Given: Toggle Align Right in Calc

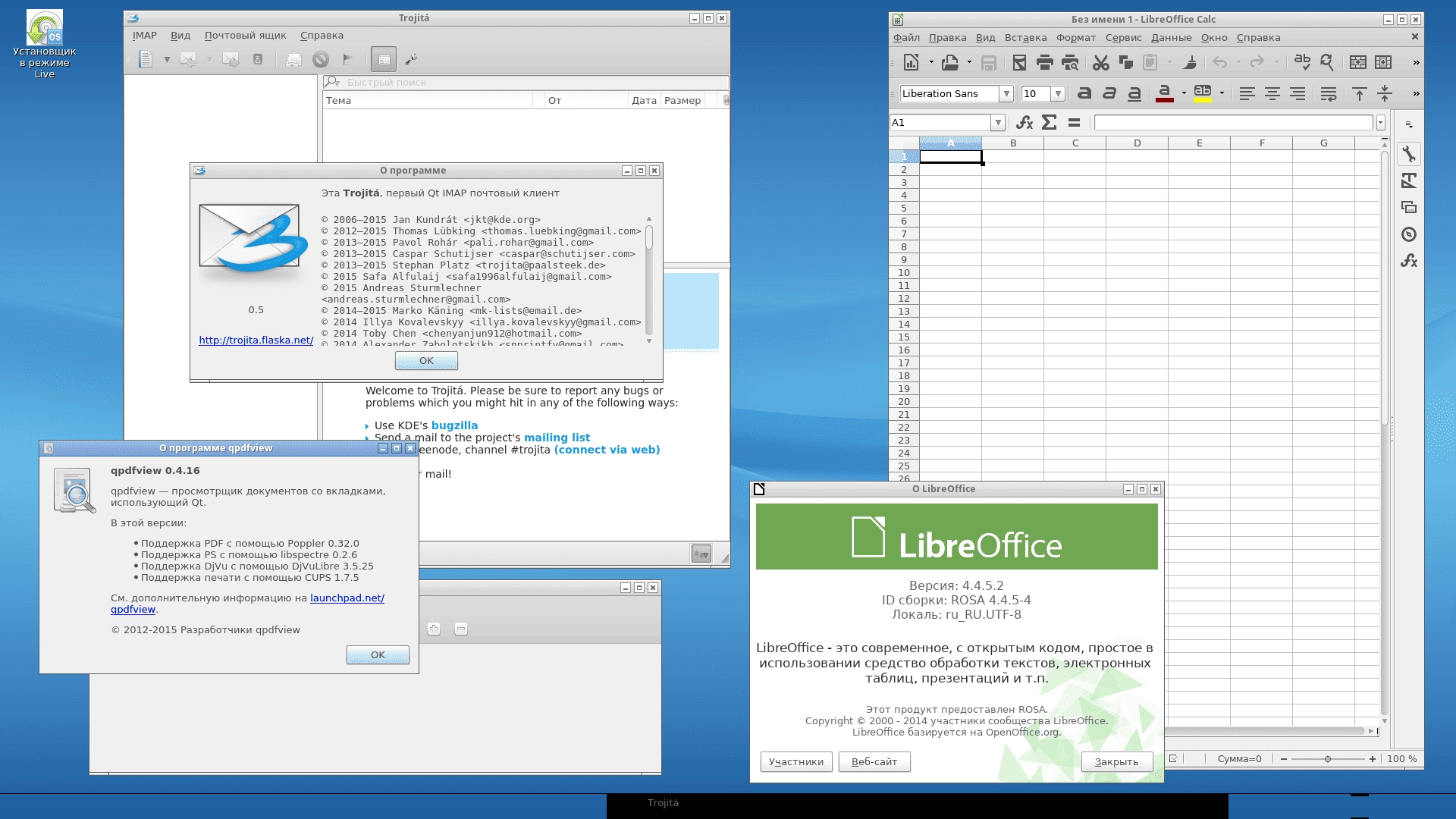Looking at the screenshot, I should (1298, 93).
